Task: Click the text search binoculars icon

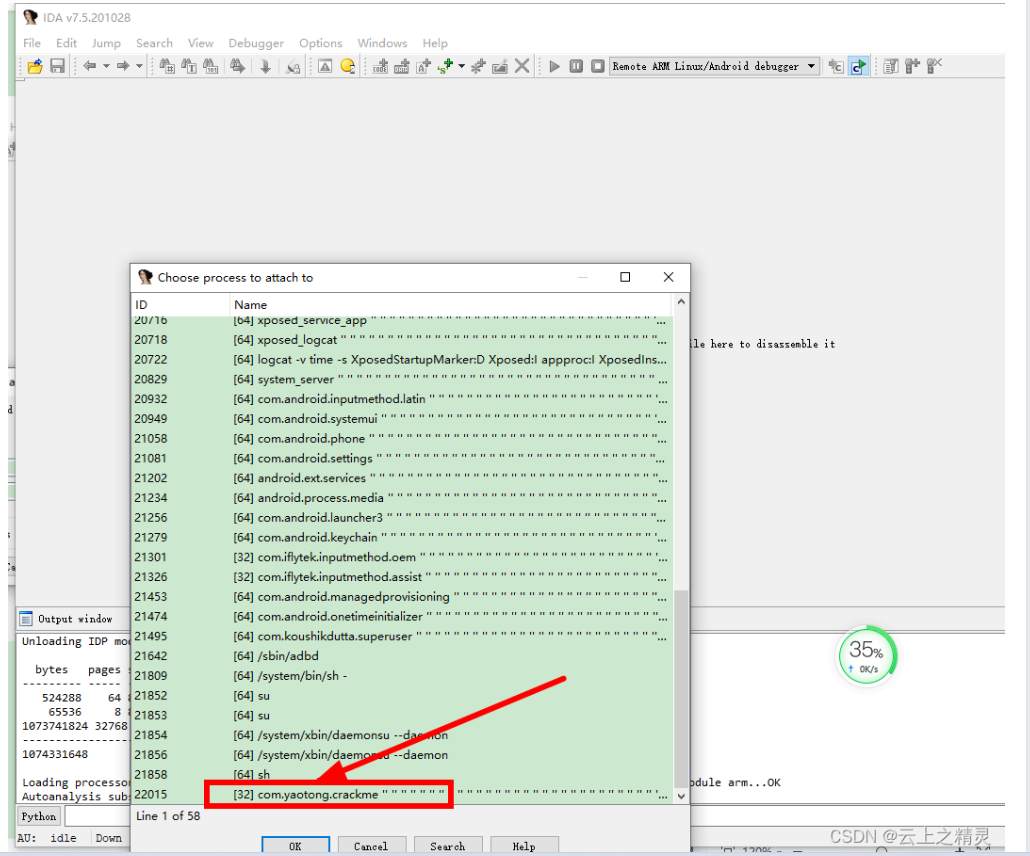Action: coord(189,66)
